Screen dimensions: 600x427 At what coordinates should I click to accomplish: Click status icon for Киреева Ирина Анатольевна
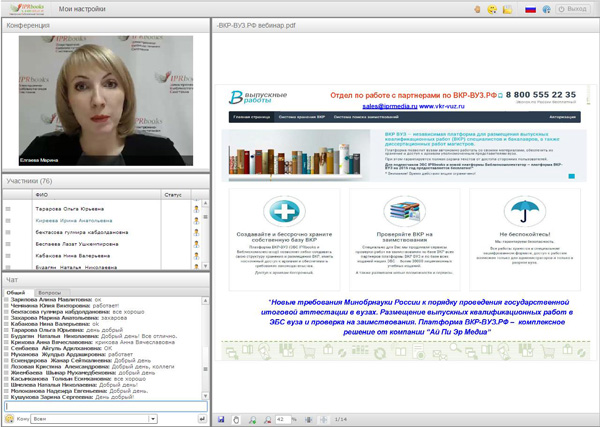click(x=196, y=221)
